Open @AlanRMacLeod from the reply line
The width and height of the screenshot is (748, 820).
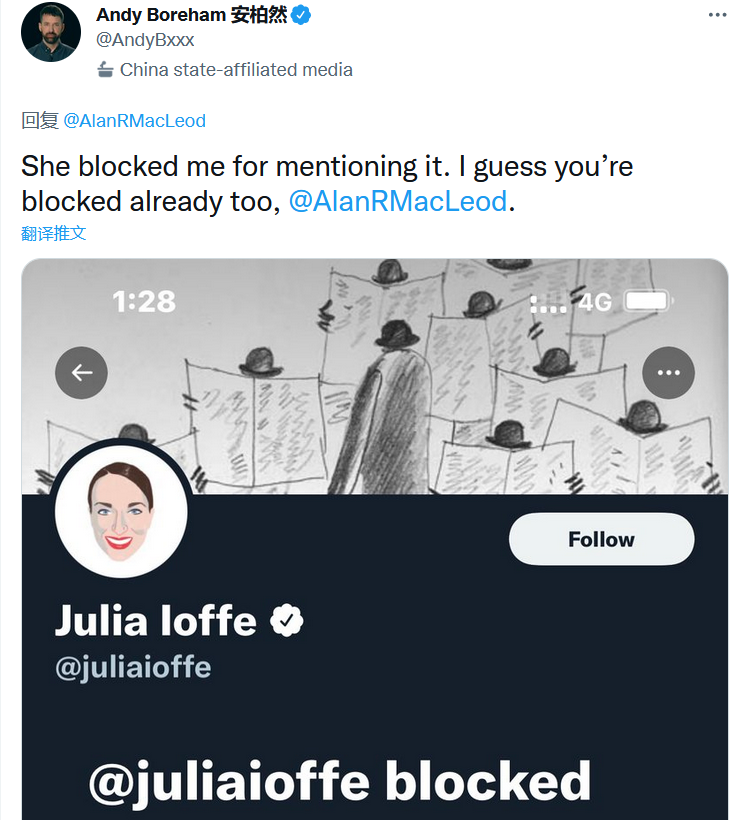[134, 121]
